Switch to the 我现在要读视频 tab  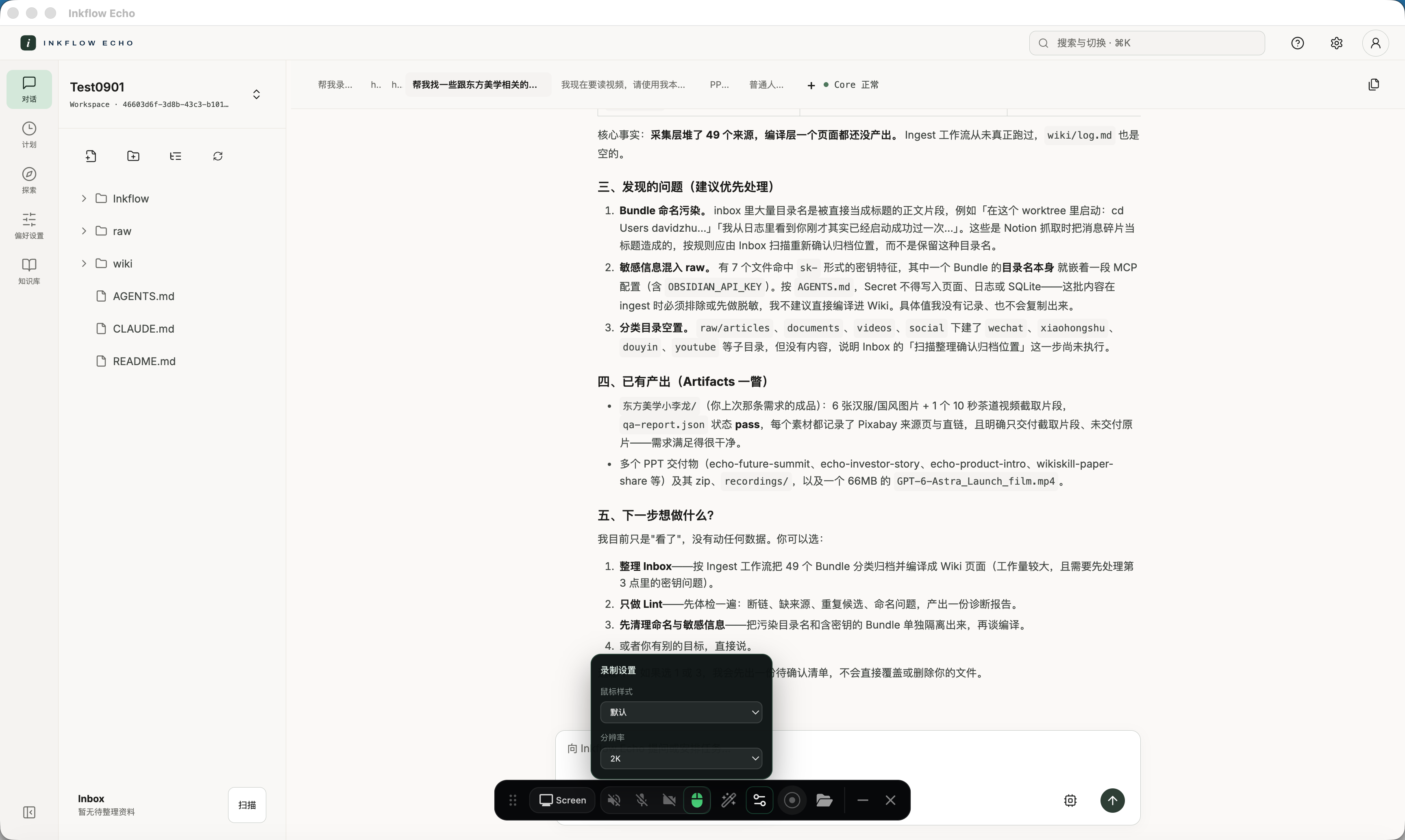(x=623, y=85)
